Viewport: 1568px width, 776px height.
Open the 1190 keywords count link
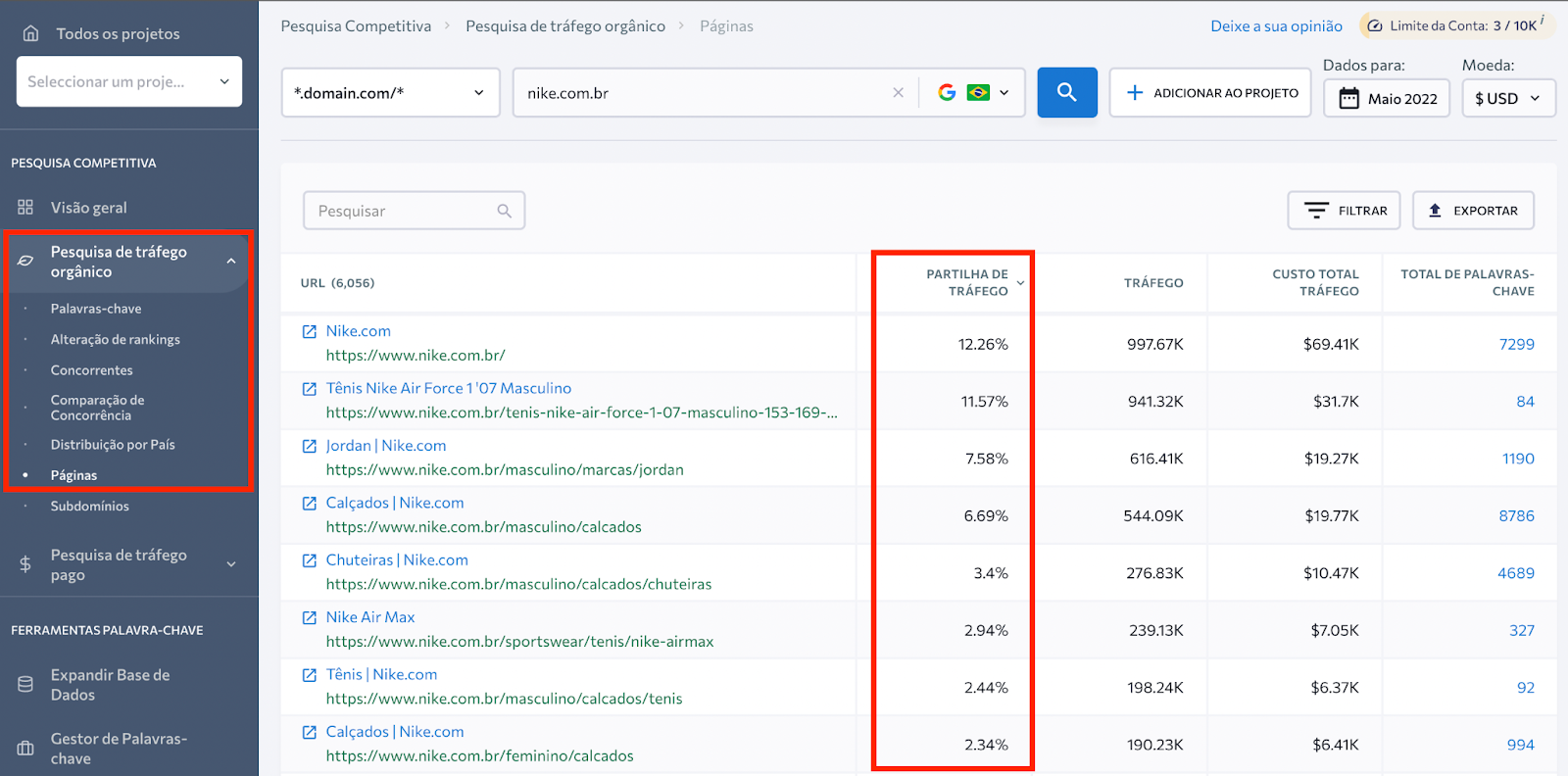pyautogui.click(x=1518, y=459)
